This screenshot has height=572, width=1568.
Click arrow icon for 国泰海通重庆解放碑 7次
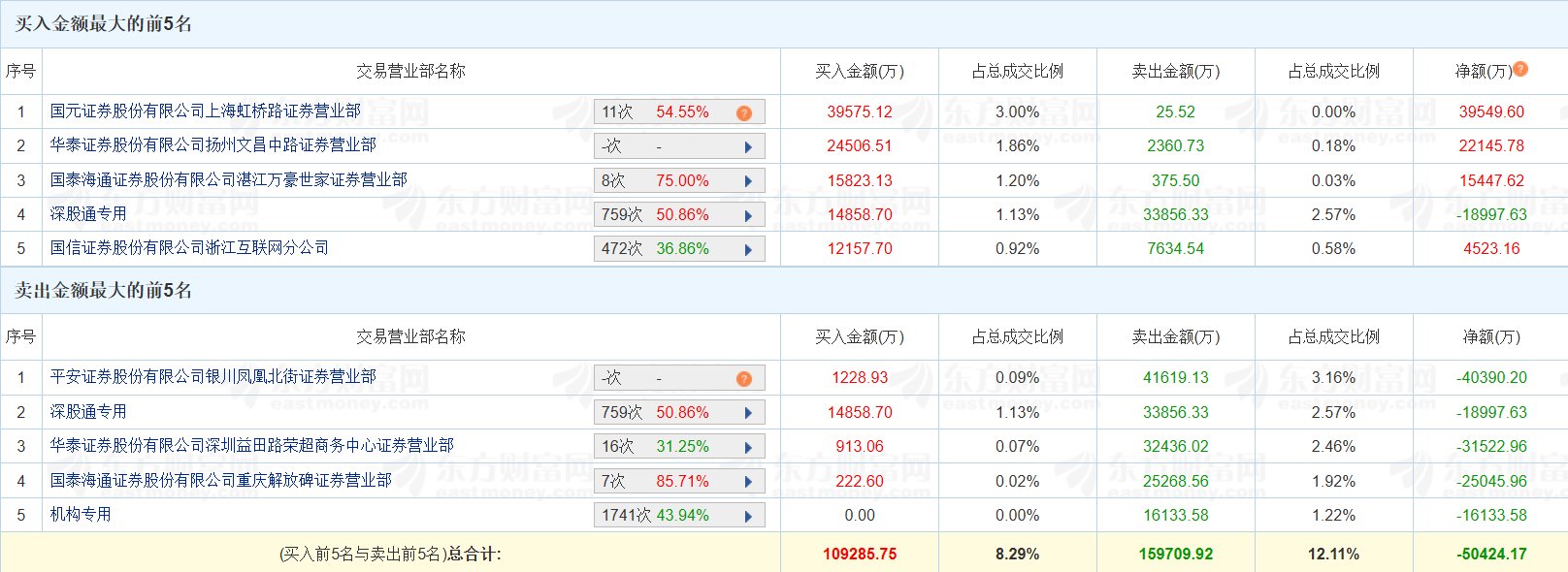tap(748, 482)
